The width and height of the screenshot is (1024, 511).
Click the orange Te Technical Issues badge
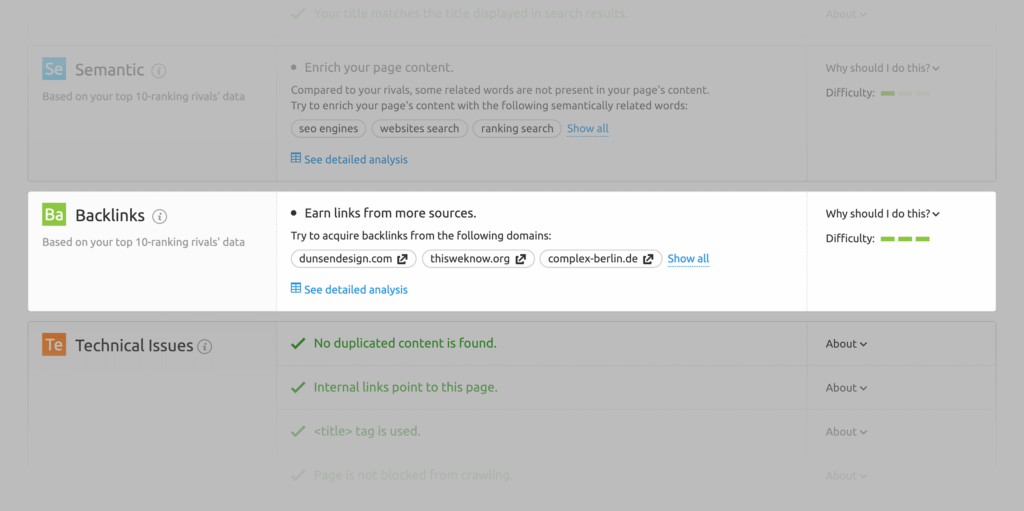coord(54,345)
